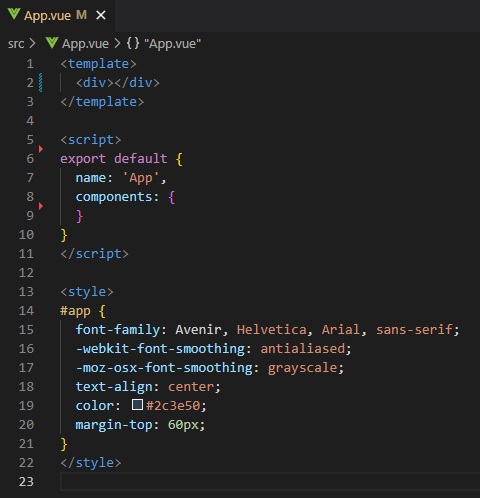The image size is (480, 498).
Task: Click the Helvetica font value
Action: click(x=271, y=330)
